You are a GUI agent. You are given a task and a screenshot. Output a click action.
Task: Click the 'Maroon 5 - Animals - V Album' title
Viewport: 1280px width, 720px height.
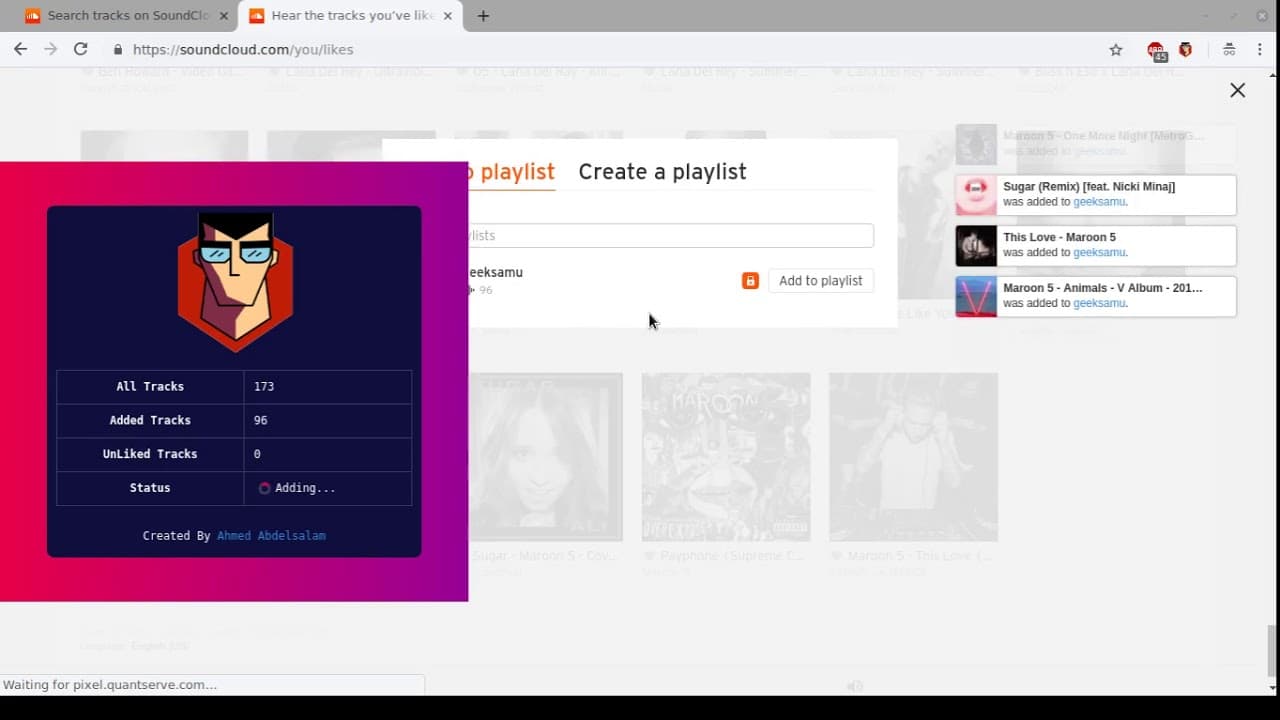1103,288
